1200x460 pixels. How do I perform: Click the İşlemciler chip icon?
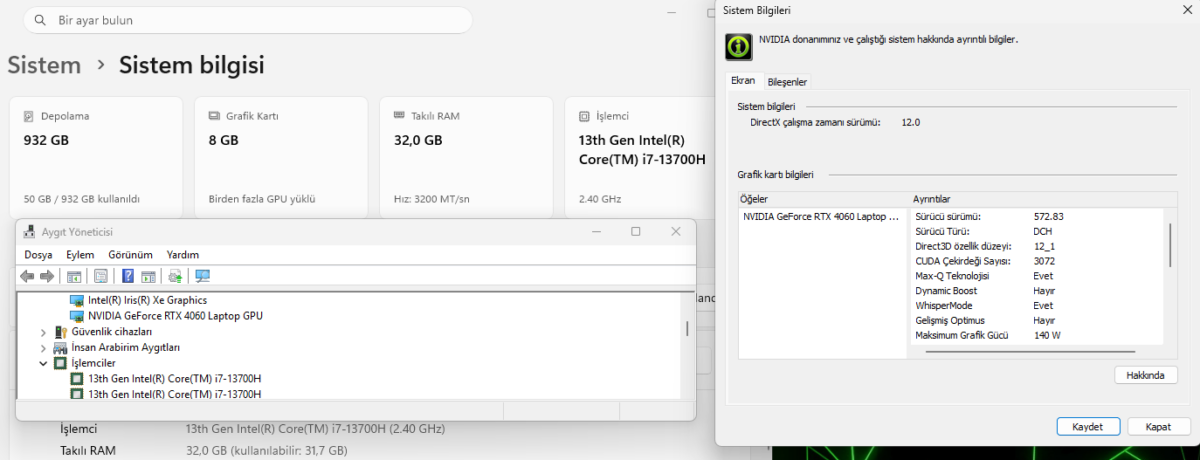[61, 363]
